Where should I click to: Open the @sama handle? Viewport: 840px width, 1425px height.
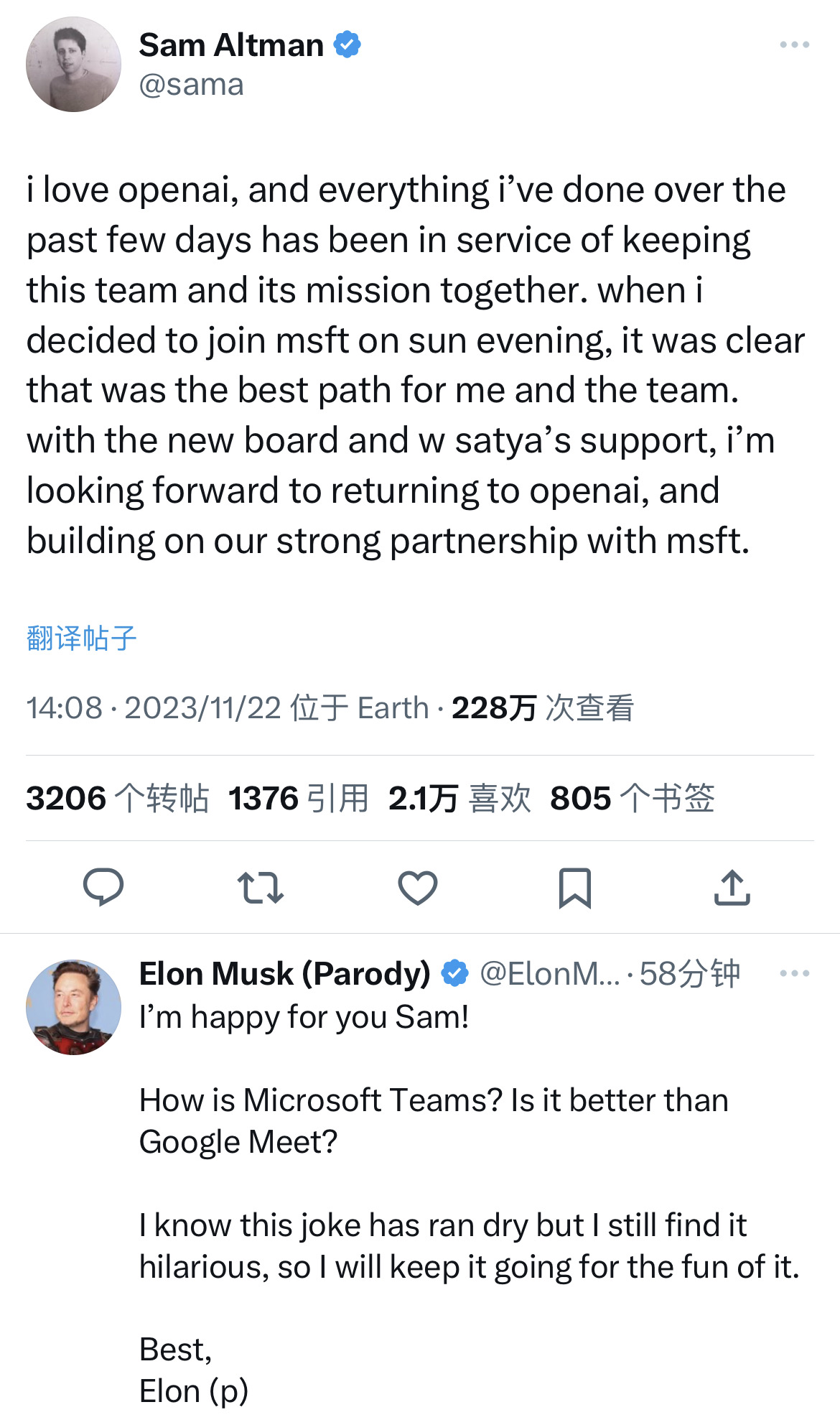coord(191,85)
